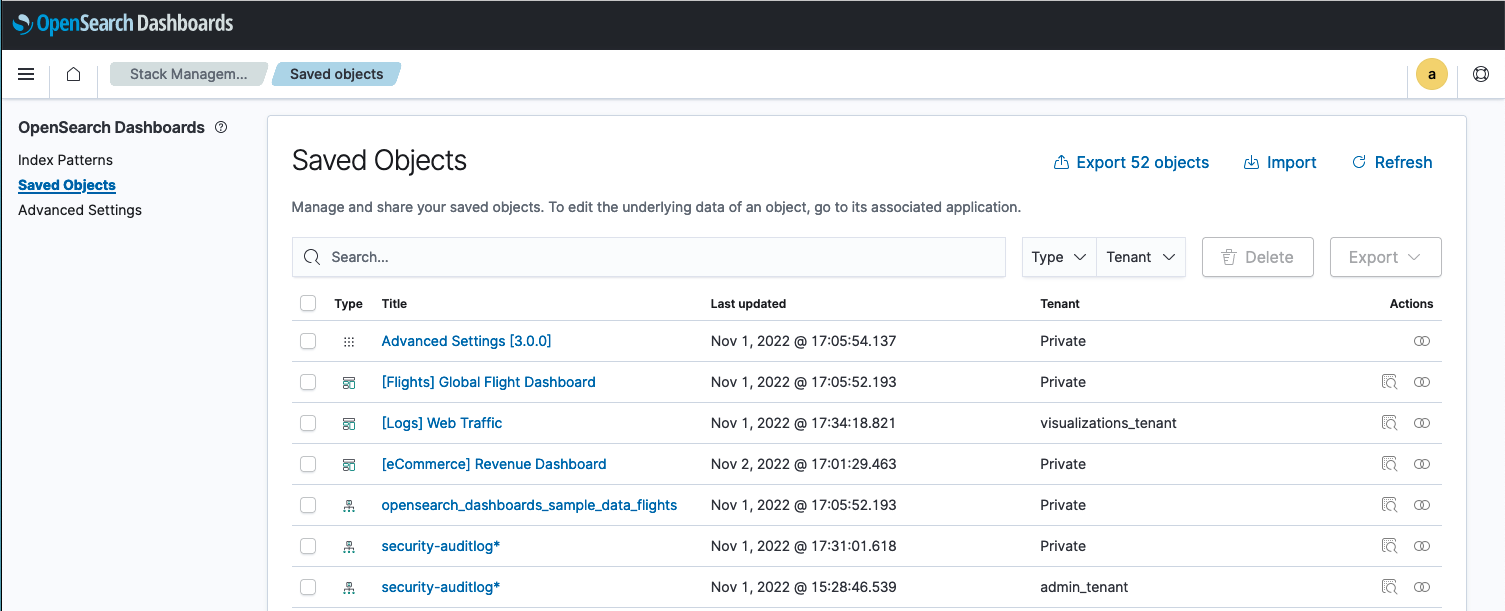View relationships for Private tenant security-auditlog*
1505x611 pixels.
1422,546
